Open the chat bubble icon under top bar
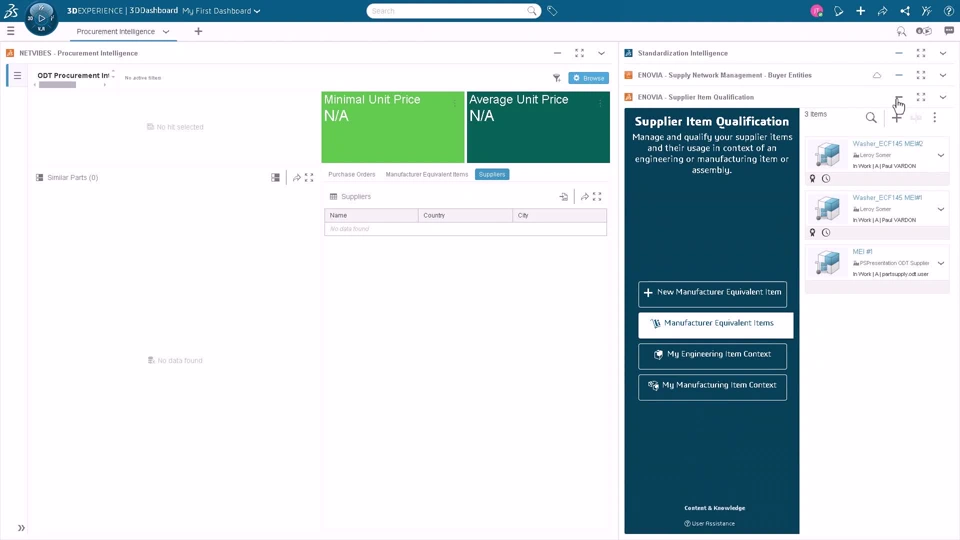Screen dimensions: 960x540 click(x=949, y=31)
